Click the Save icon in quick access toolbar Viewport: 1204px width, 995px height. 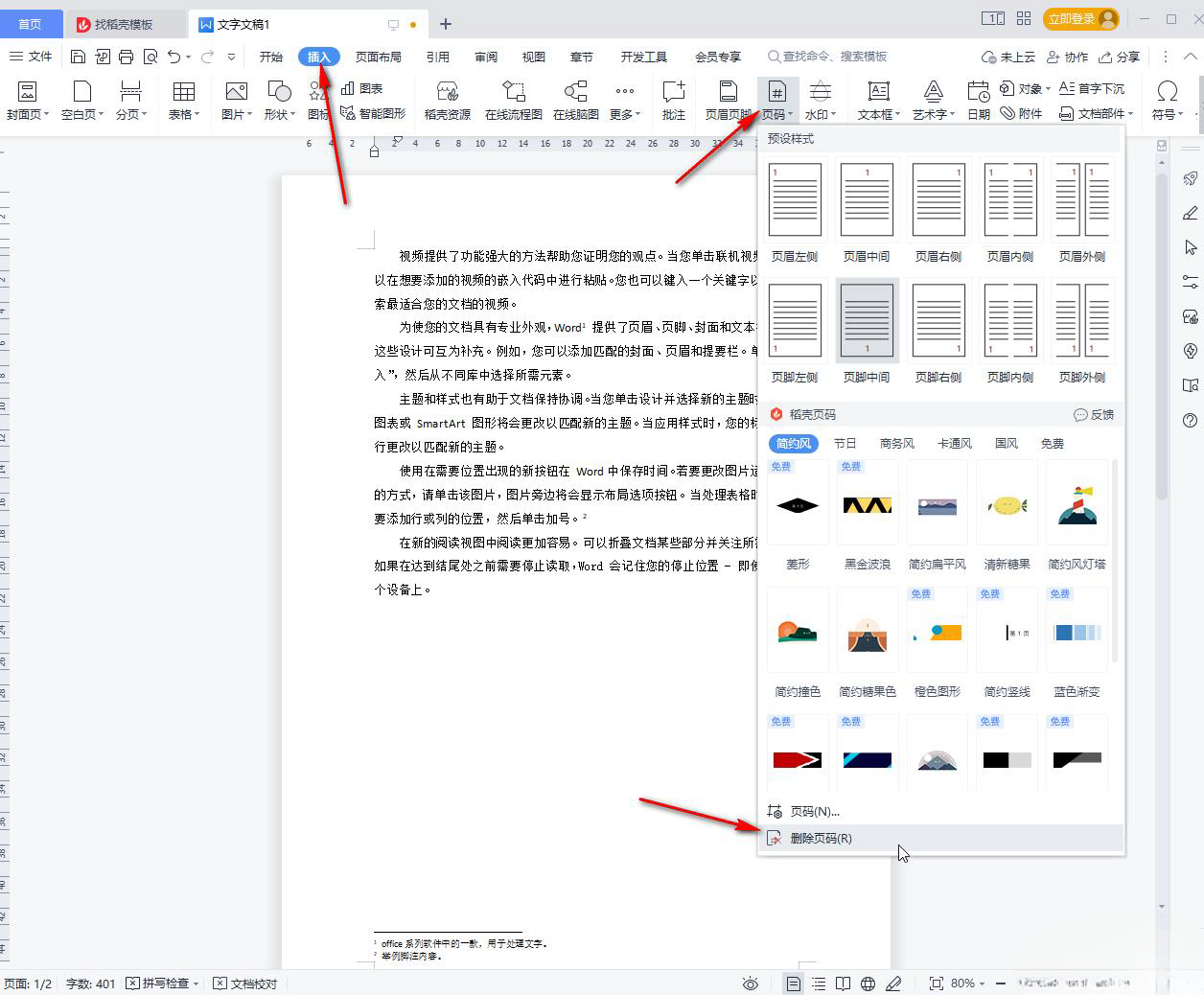coord(79,57)
